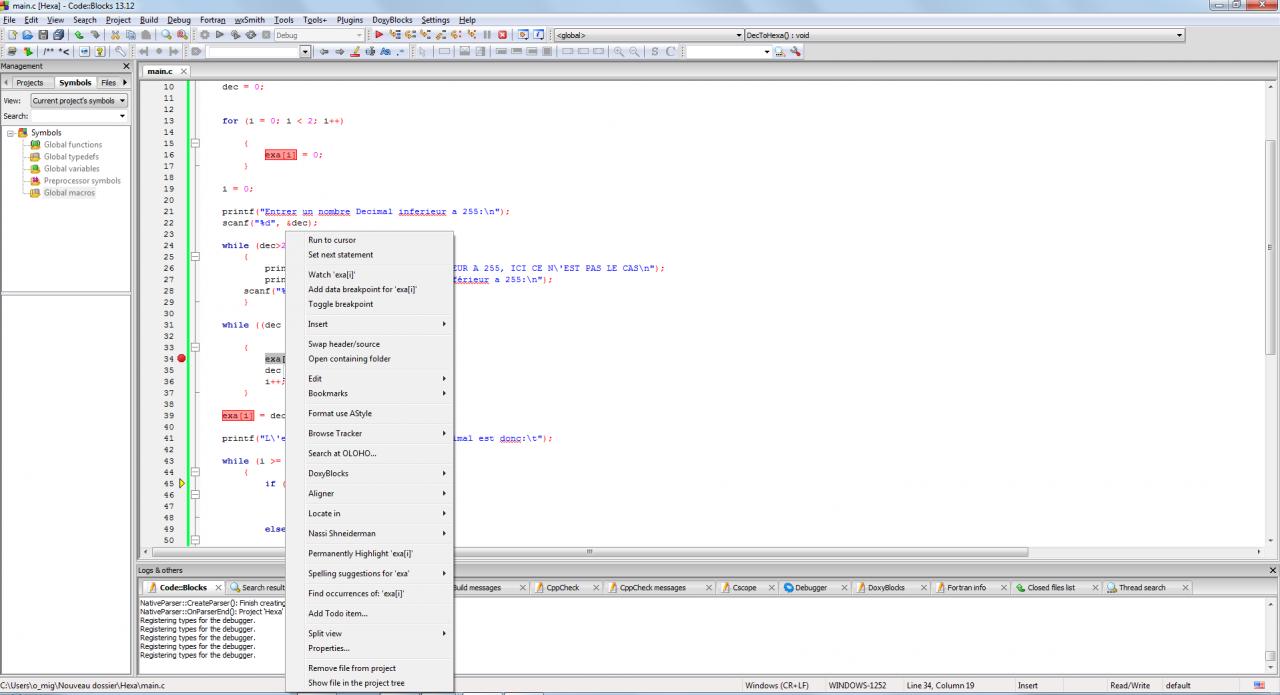Click the Run play icon

coord(220,35)
